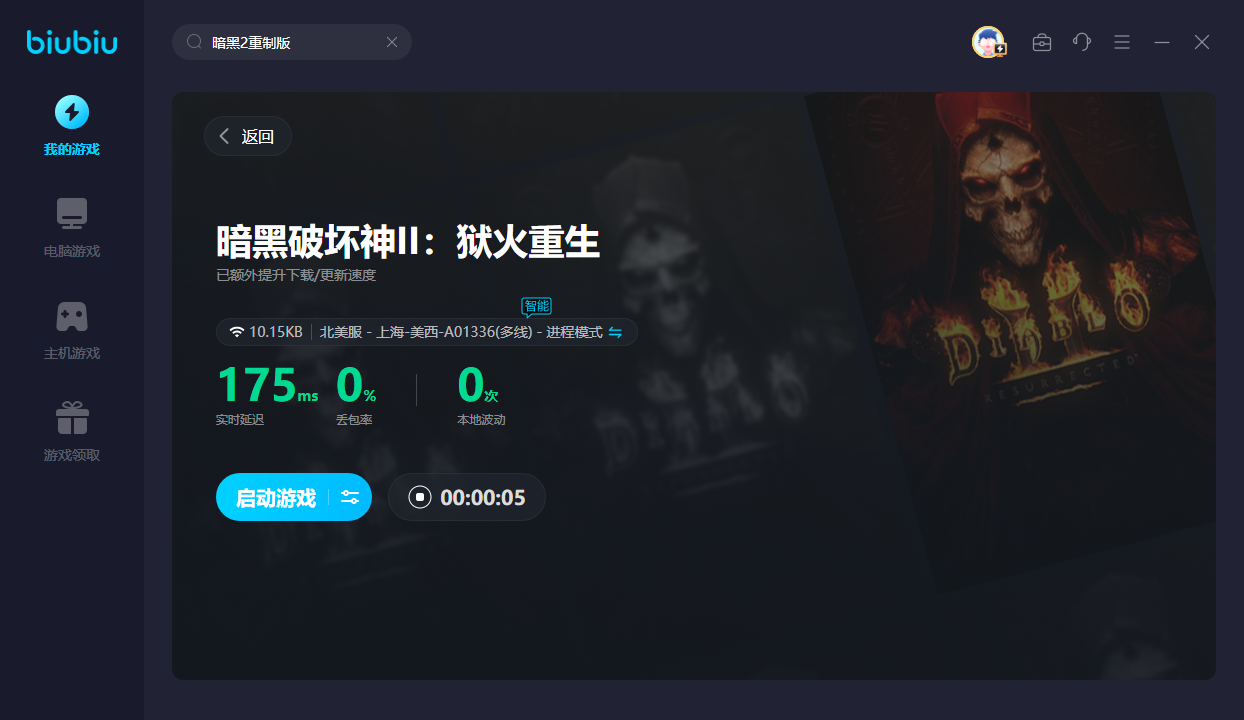This screenshot has width=1244, height=720.
Task: Open launch settings sliders icon
Action: (350, 497)
